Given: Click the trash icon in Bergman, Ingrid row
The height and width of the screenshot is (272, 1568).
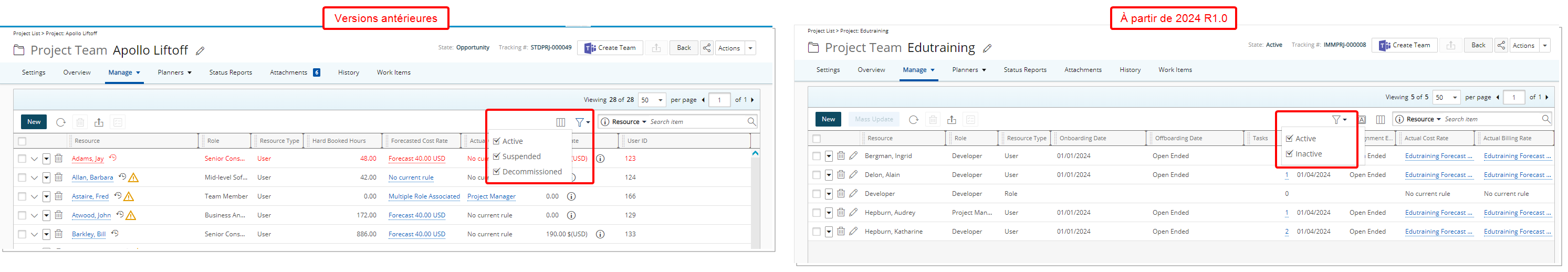Looking at the screenshot, I should (x=841, y=156).
